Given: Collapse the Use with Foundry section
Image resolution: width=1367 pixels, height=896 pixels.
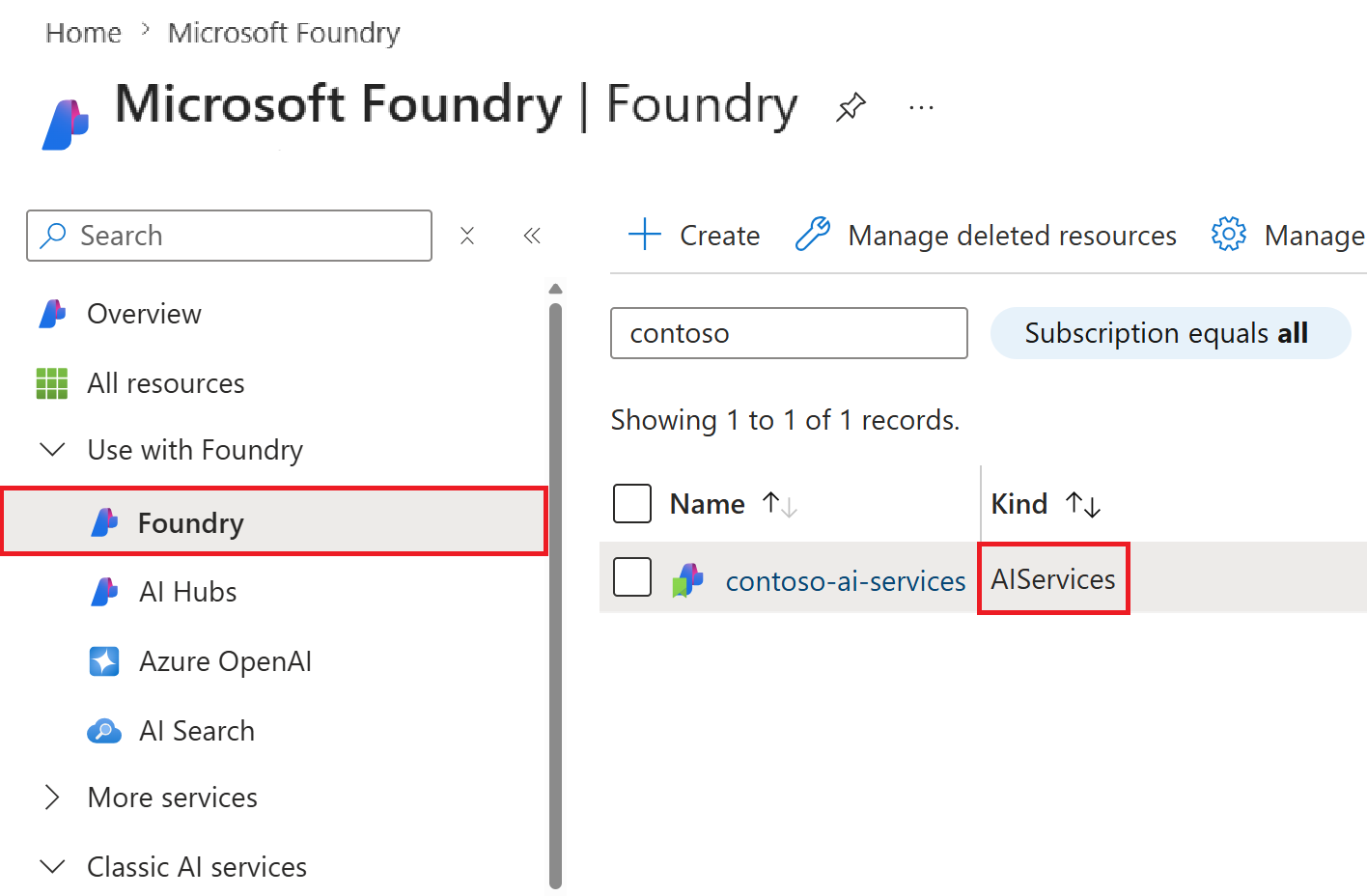Looking at the screenshot, I should tap(52, 450).
